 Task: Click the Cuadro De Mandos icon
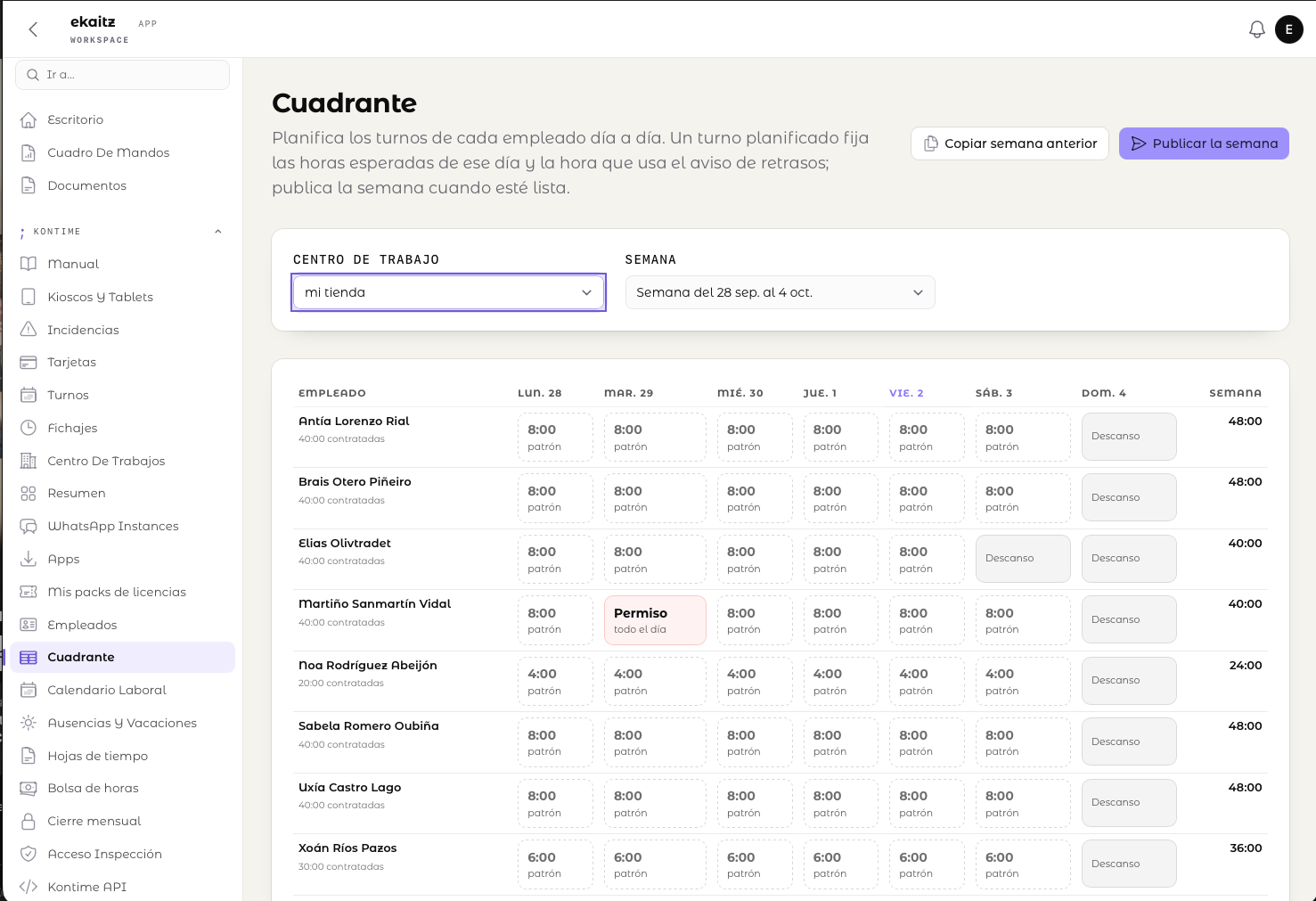point(29,152)
